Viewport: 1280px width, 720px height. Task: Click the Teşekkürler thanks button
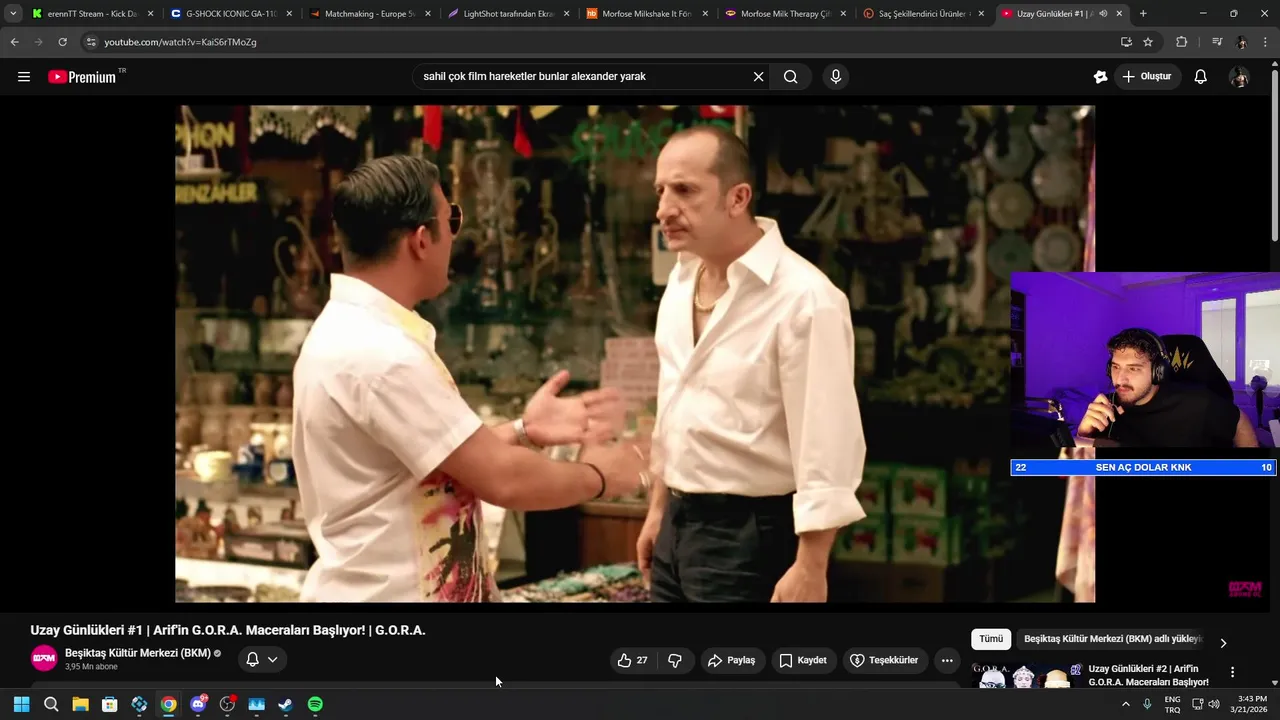[x=884, y=660]
